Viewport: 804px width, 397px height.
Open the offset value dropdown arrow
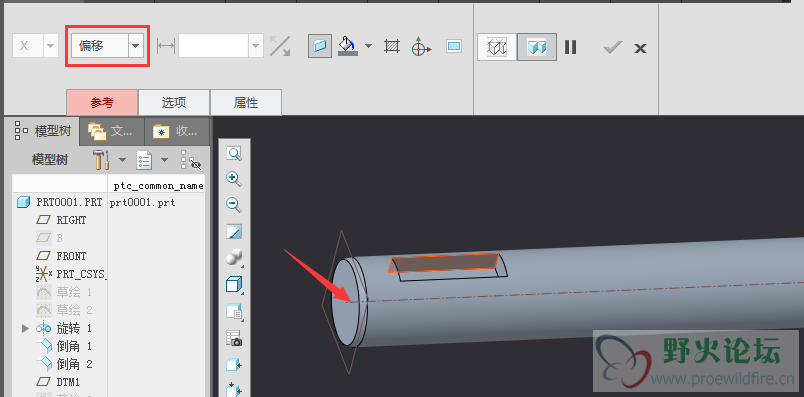coord(256,46)
